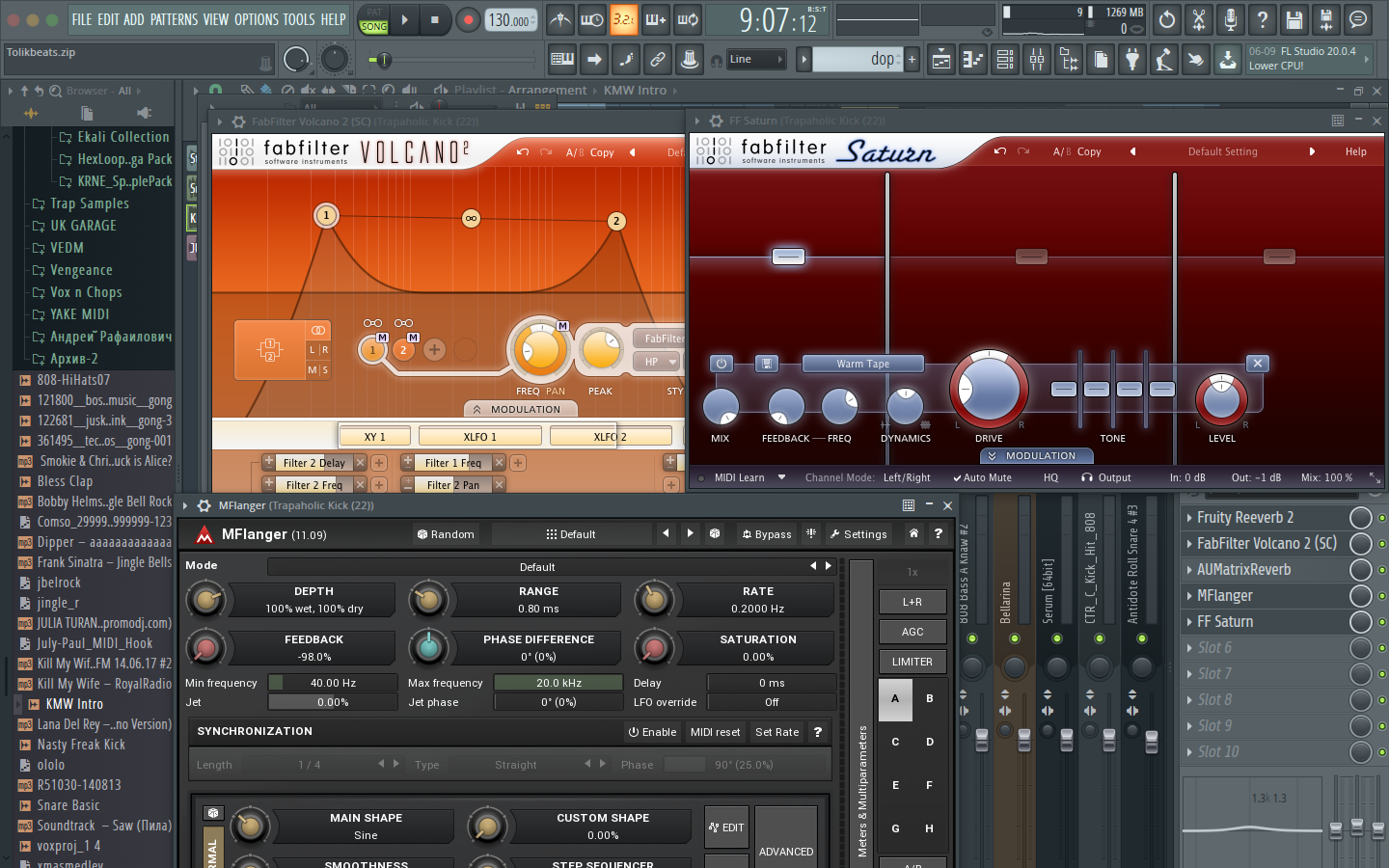
Task: Enable AGC in MFlanger
Action: pyautogui.click(x=912, y=632)
